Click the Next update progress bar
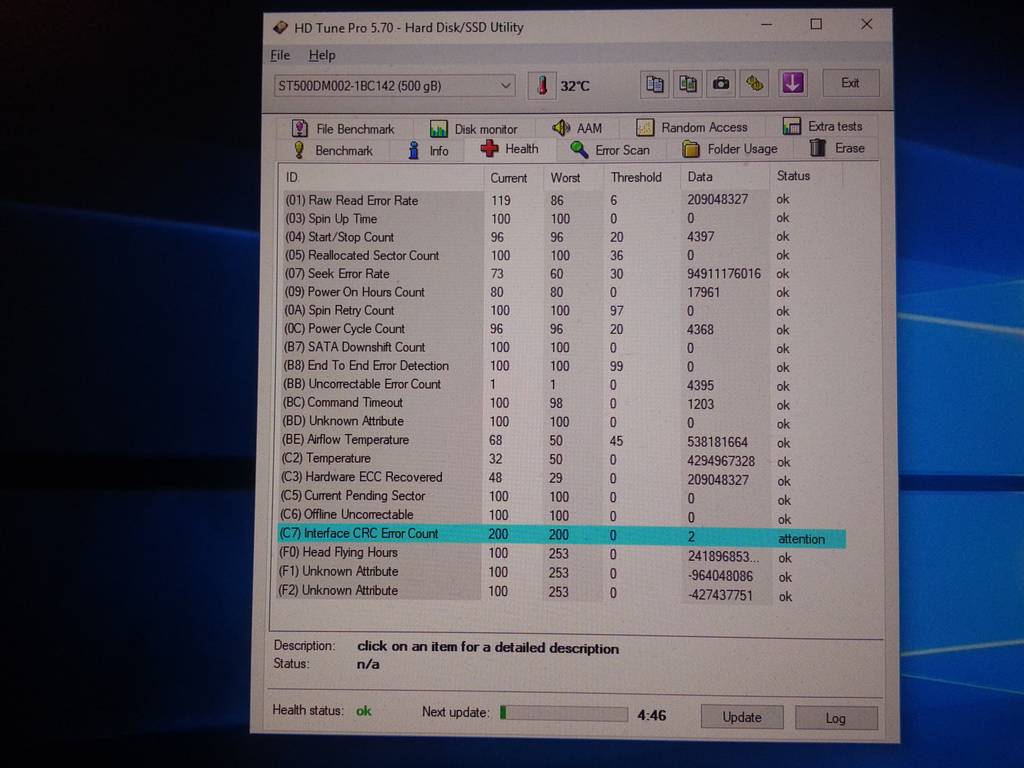Viewport: 1024px width, 768px height. click(x=564, y=713)
